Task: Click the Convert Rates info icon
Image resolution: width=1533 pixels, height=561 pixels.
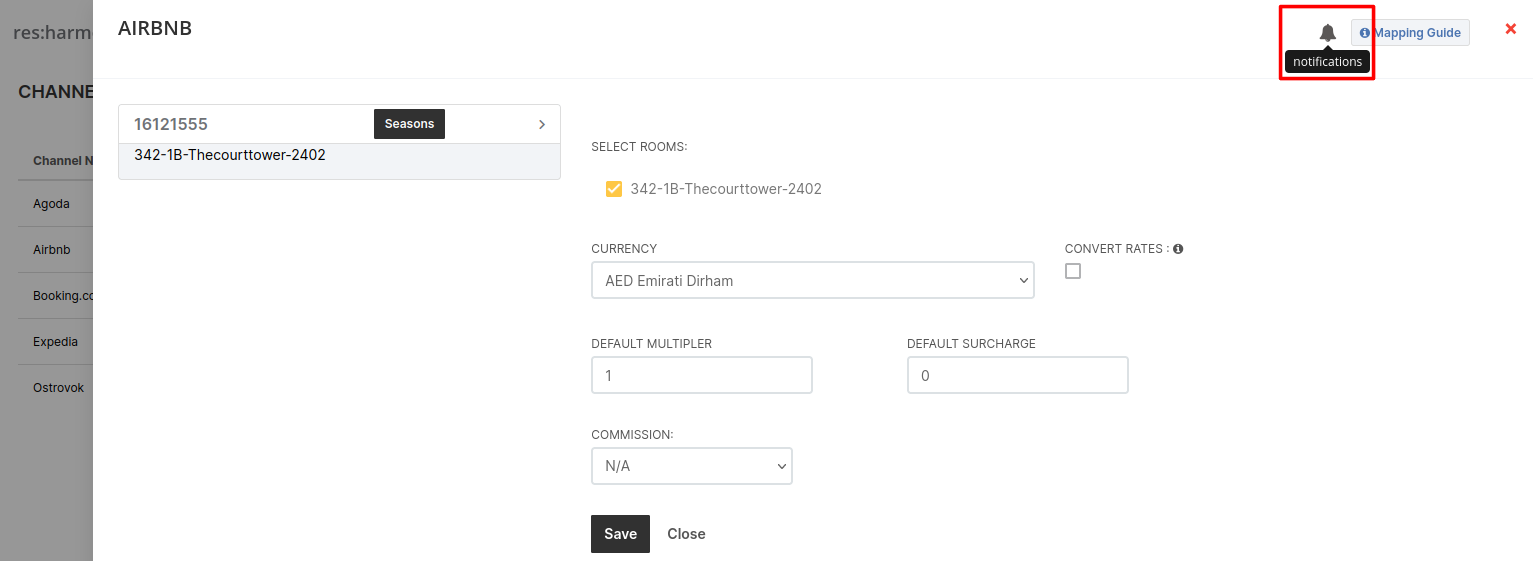Action: [x=1178, y=249]
